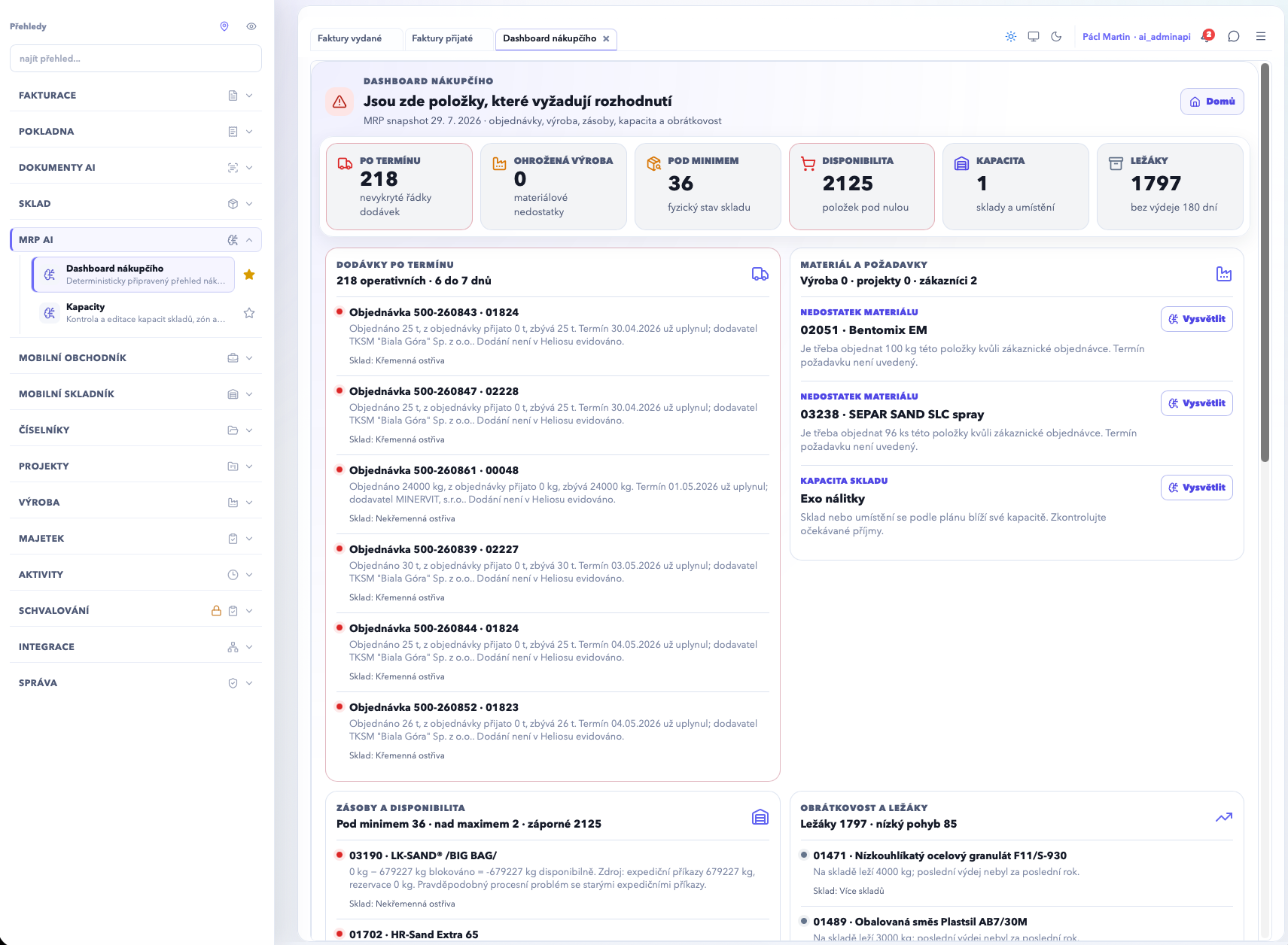Mark Kapacity as favorite with the star
The image size is (1288, 945).
click(x=249, y=313)
